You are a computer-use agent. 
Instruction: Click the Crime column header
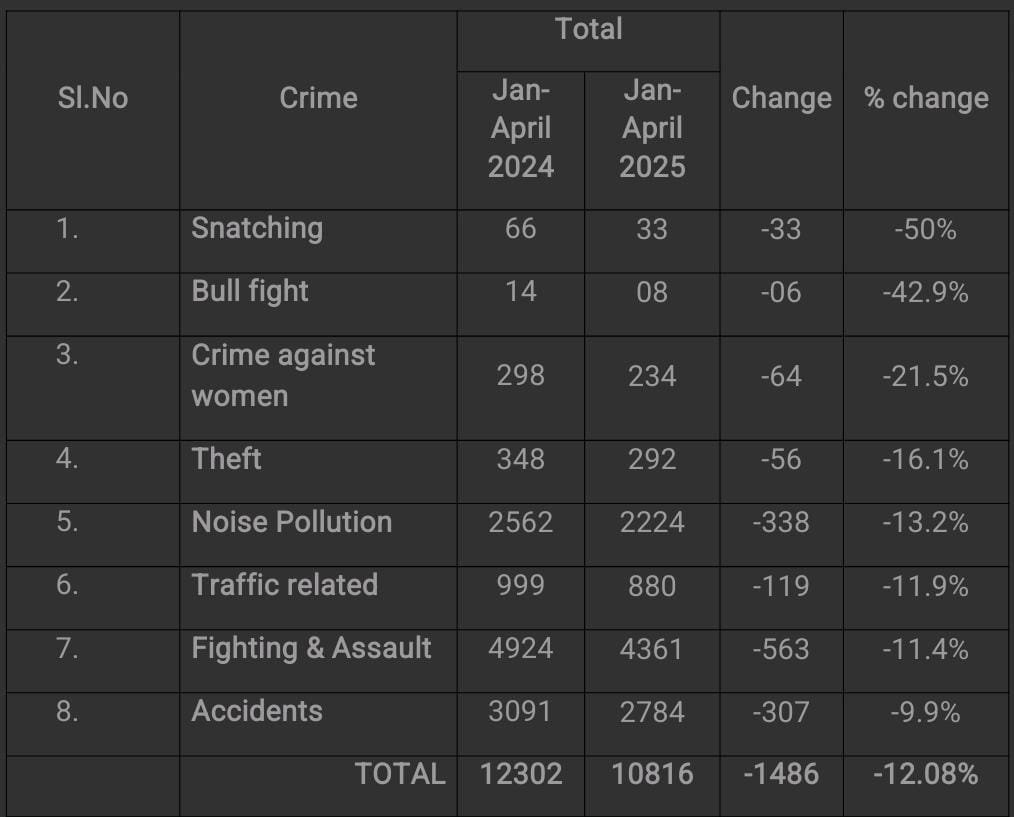(x=318, y=98)
